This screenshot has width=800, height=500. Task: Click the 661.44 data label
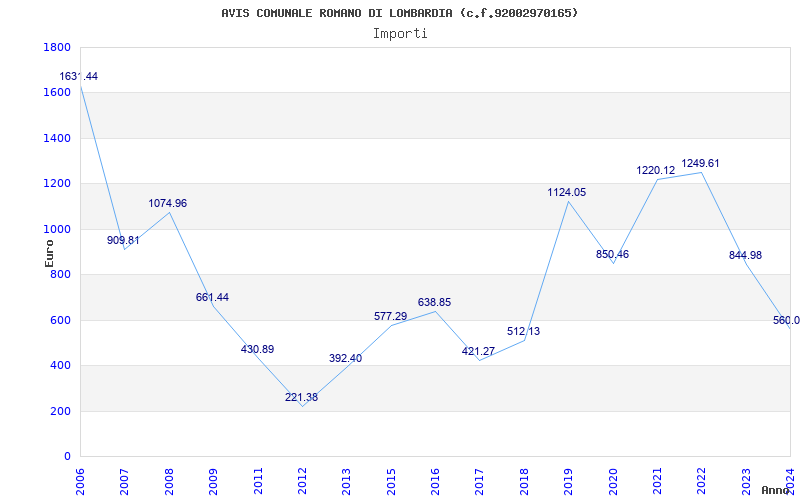click(212, 297)
